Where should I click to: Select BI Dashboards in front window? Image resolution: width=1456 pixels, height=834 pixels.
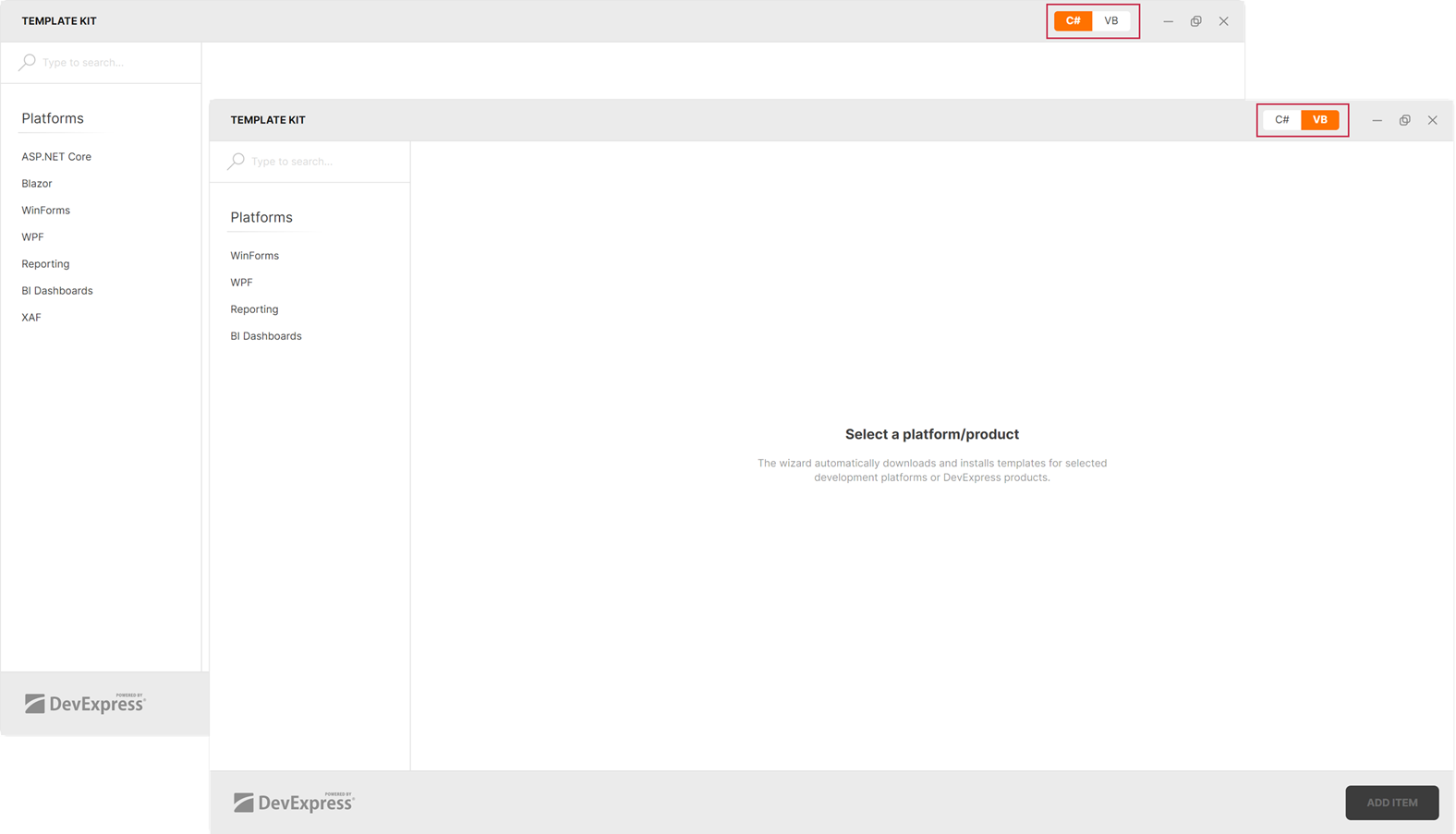click(266, 335)
